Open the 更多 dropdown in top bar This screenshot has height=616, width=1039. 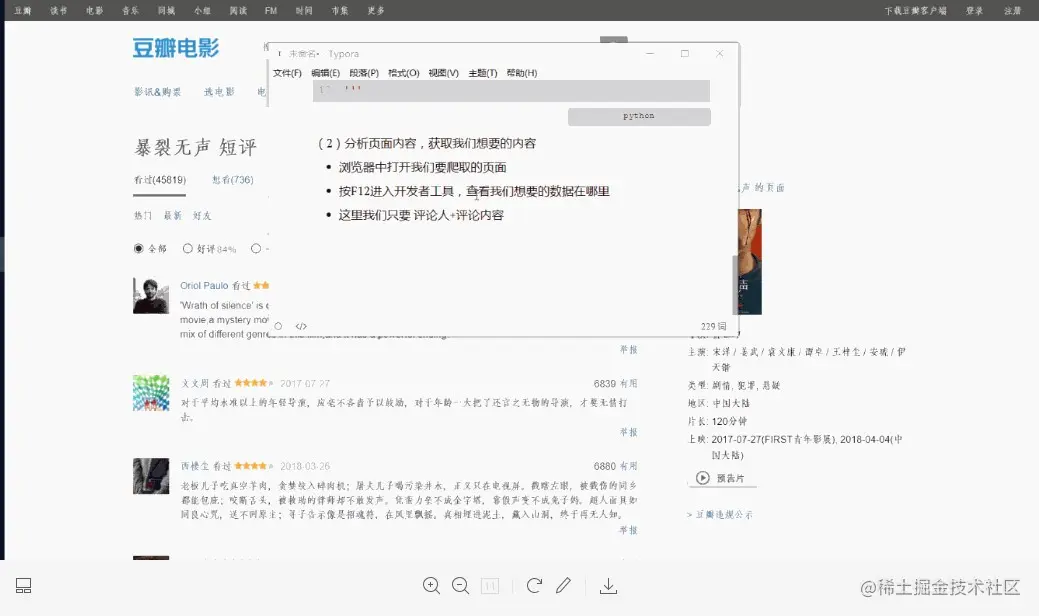tap(376, 11)
